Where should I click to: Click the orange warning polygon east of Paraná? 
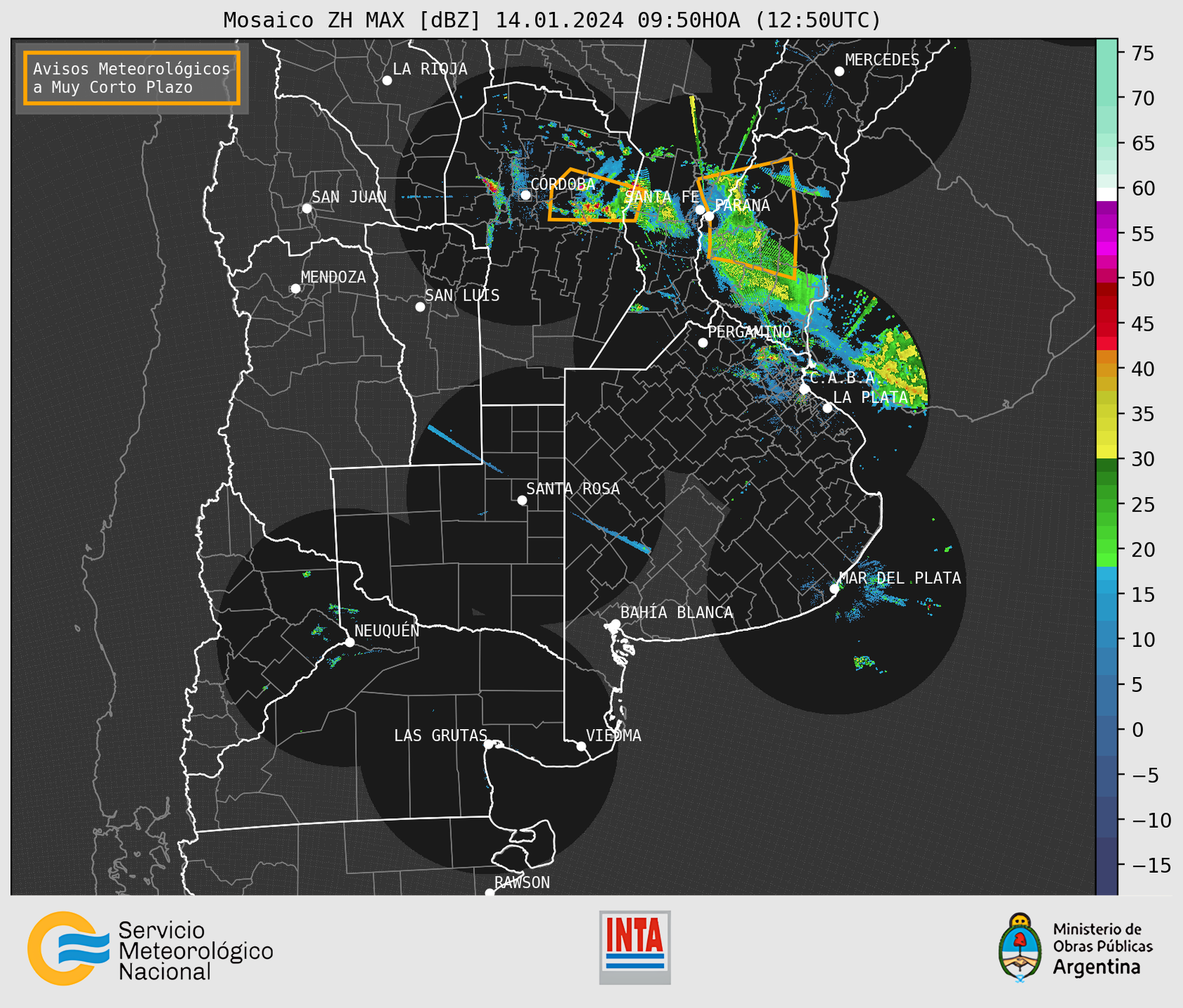(748, 218)
